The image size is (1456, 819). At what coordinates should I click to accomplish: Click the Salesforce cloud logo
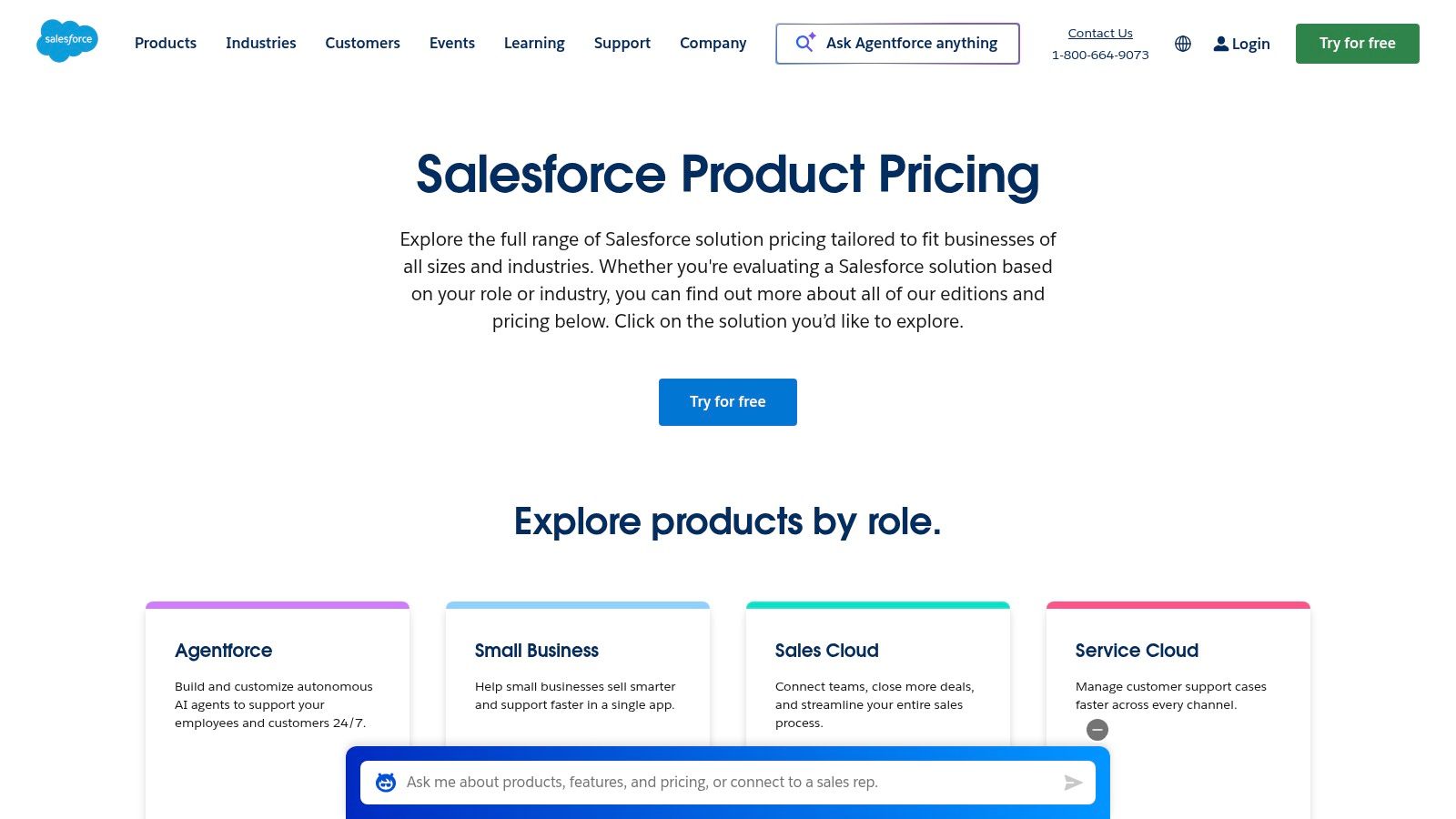[67, 41]
